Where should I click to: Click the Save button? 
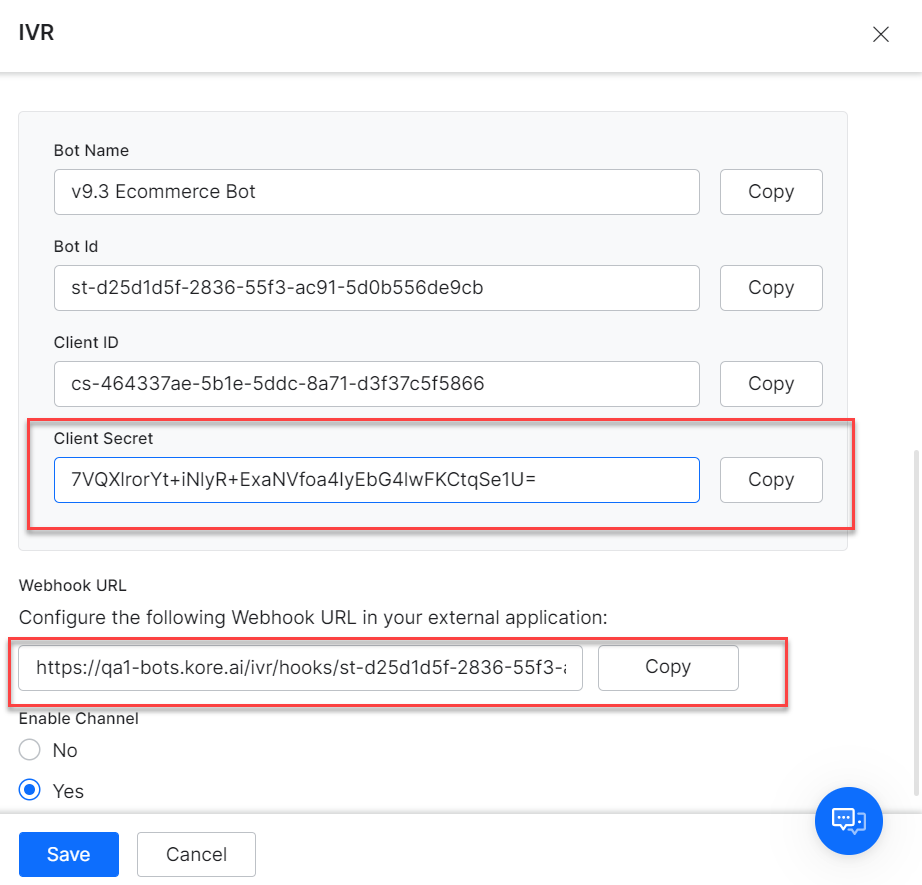click(69, 854)
